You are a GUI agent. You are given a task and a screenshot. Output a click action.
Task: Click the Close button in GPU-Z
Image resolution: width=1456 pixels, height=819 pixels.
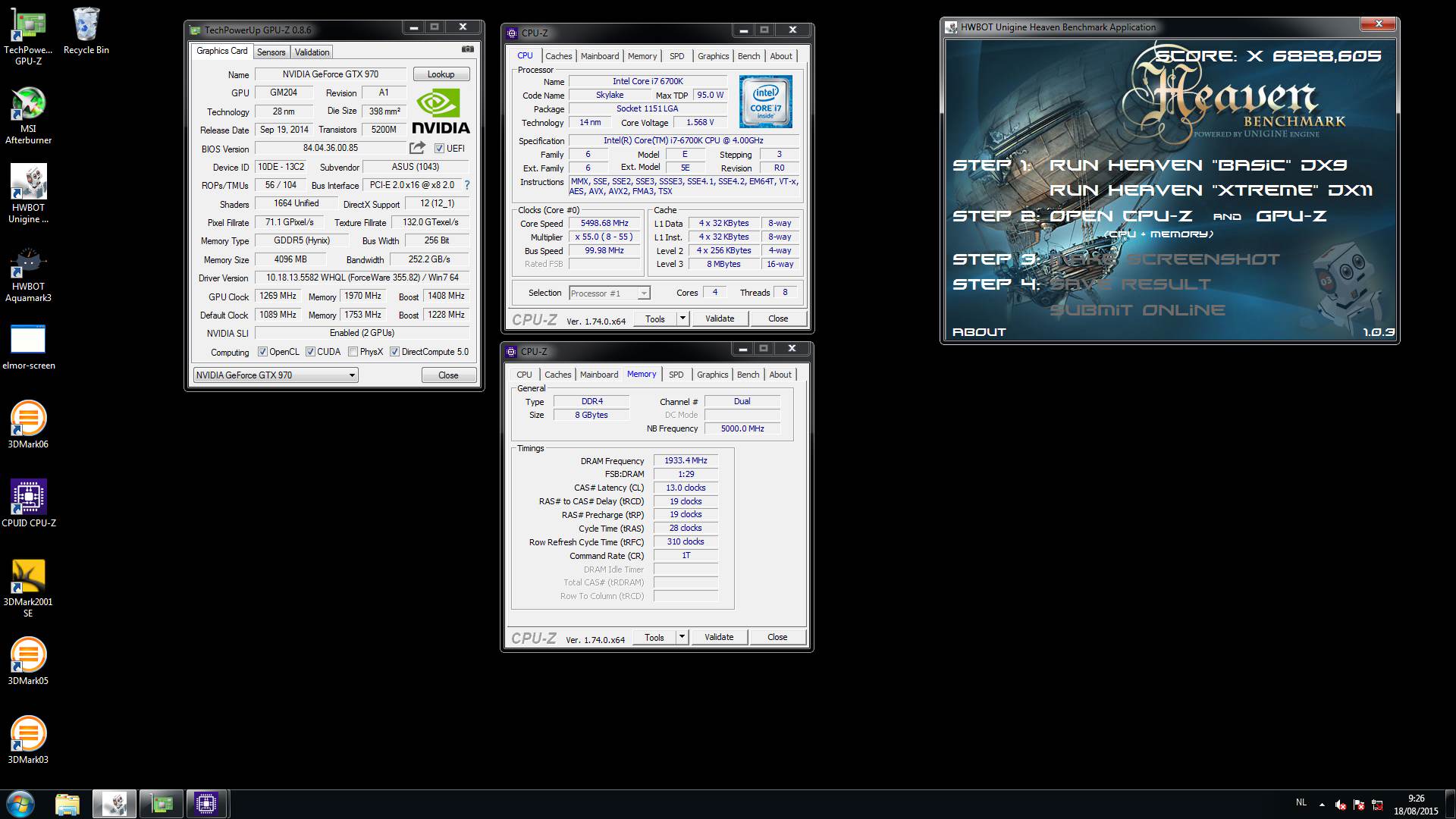[449, 375]
